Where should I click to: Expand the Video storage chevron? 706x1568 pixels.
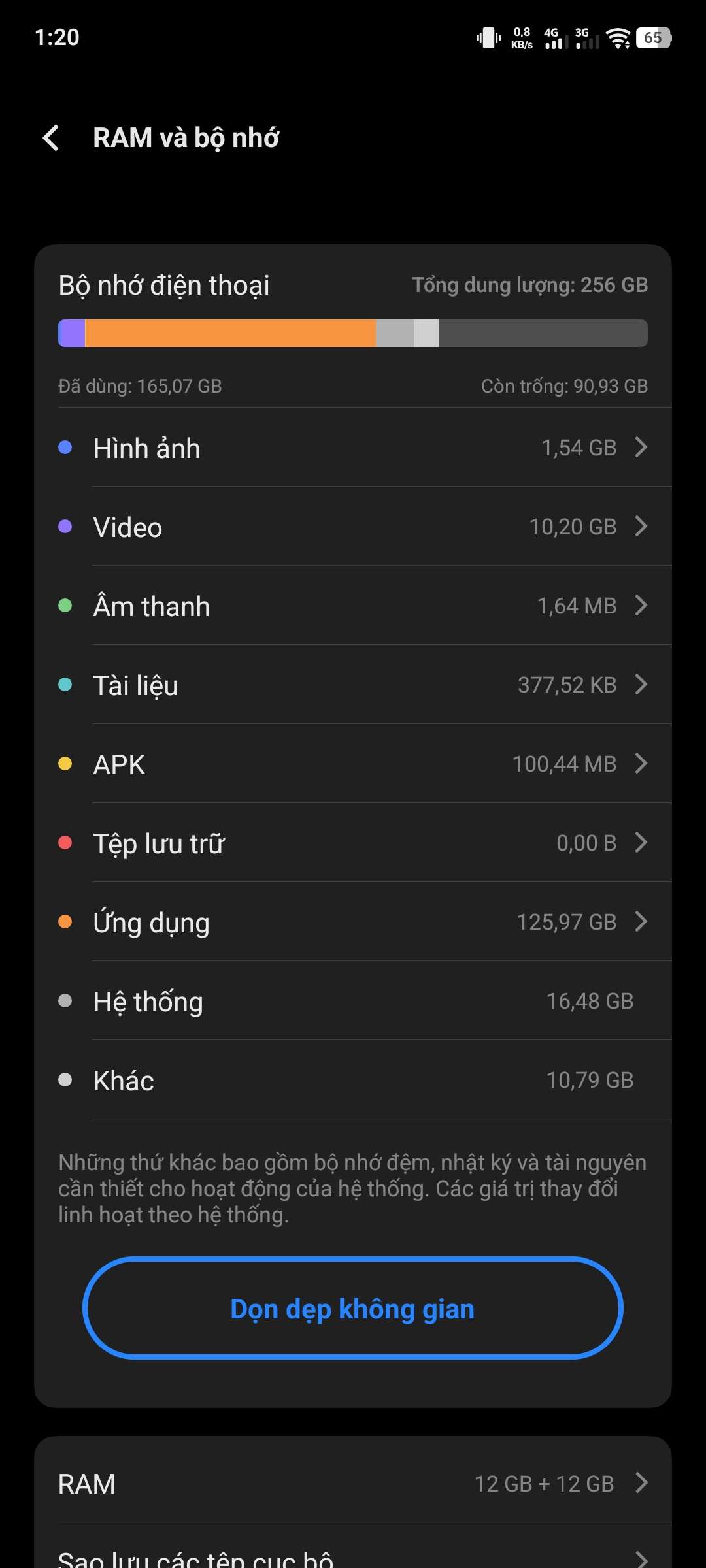pos(641,527)
